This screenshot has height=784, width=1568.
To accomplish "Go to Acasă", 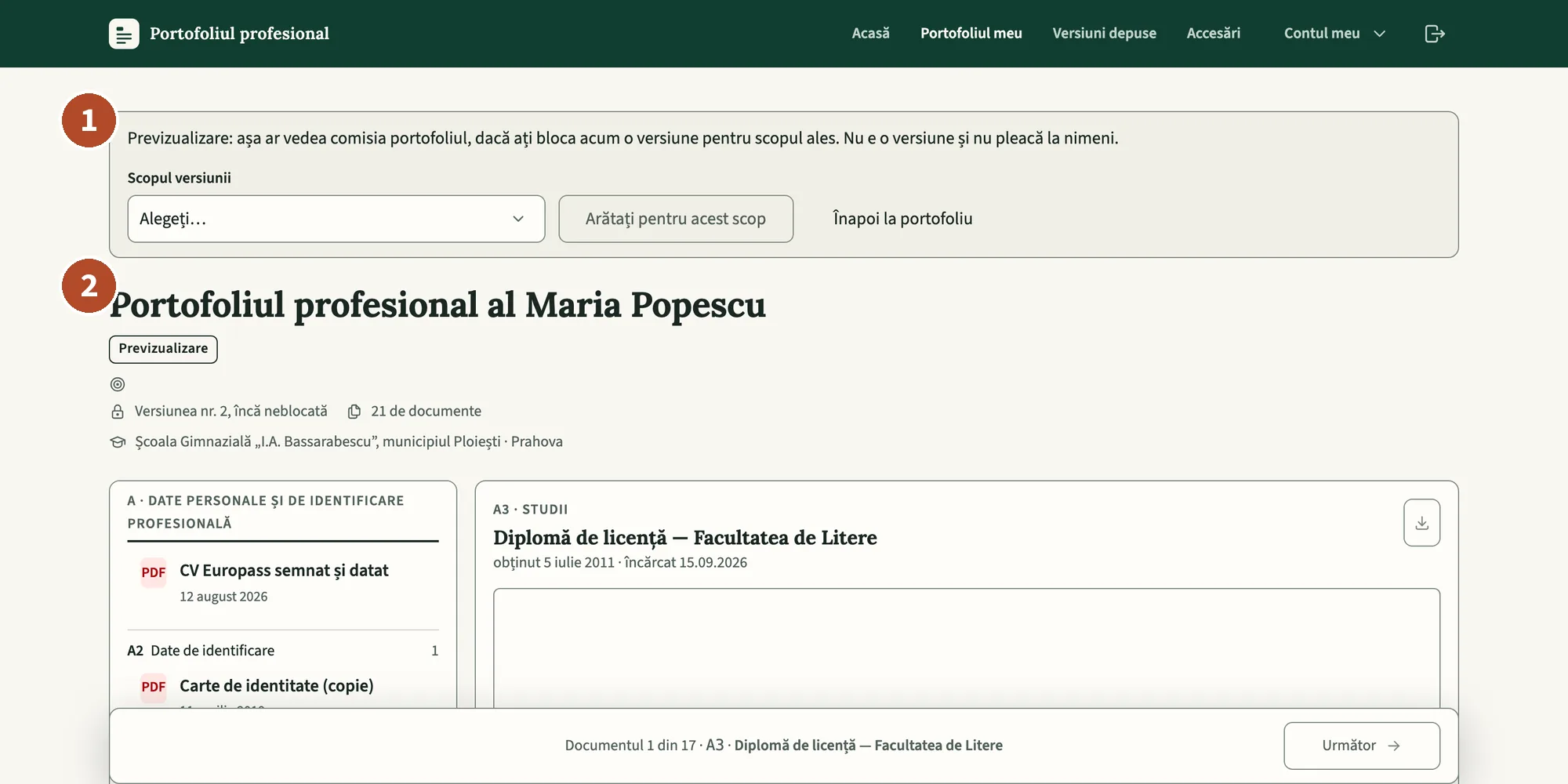I will (x=870, y=34).
